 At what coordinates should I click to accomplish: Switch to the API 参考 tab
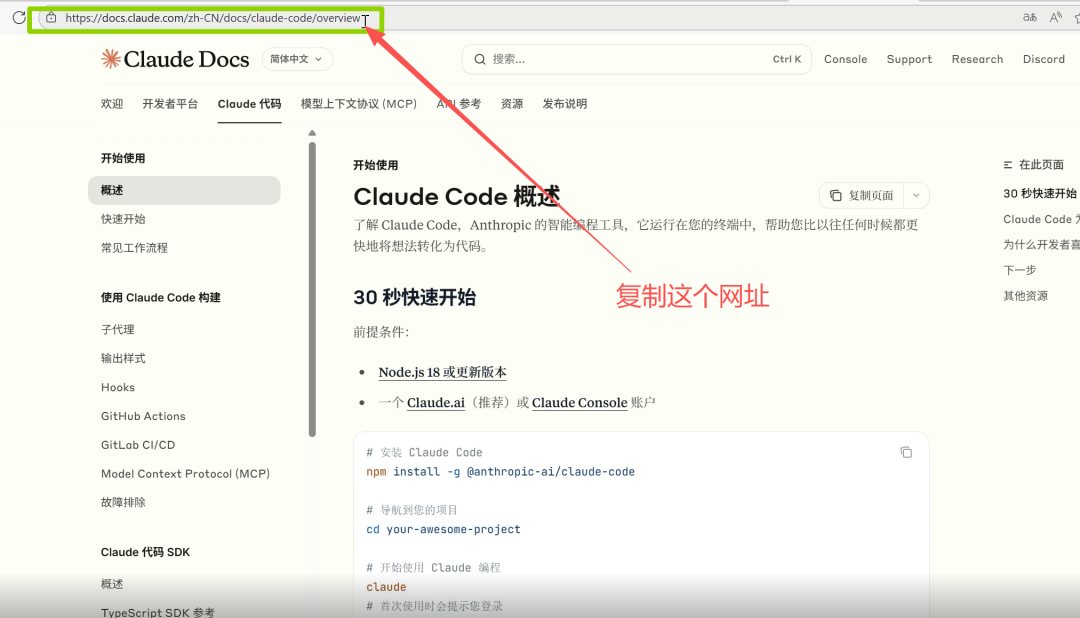click(x=459, y=104)
